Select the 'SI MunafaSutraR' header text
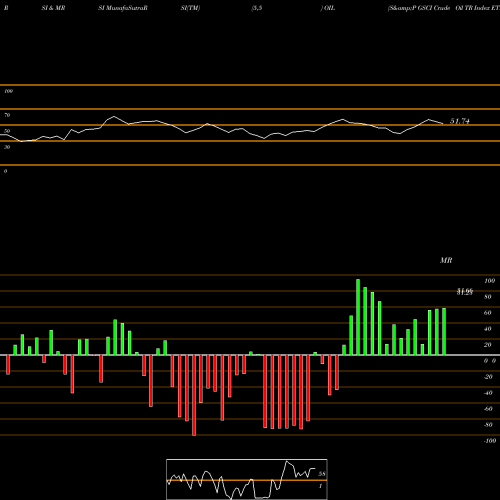The height and width of the screenshot is (500, 500). (x=123, y=8)
